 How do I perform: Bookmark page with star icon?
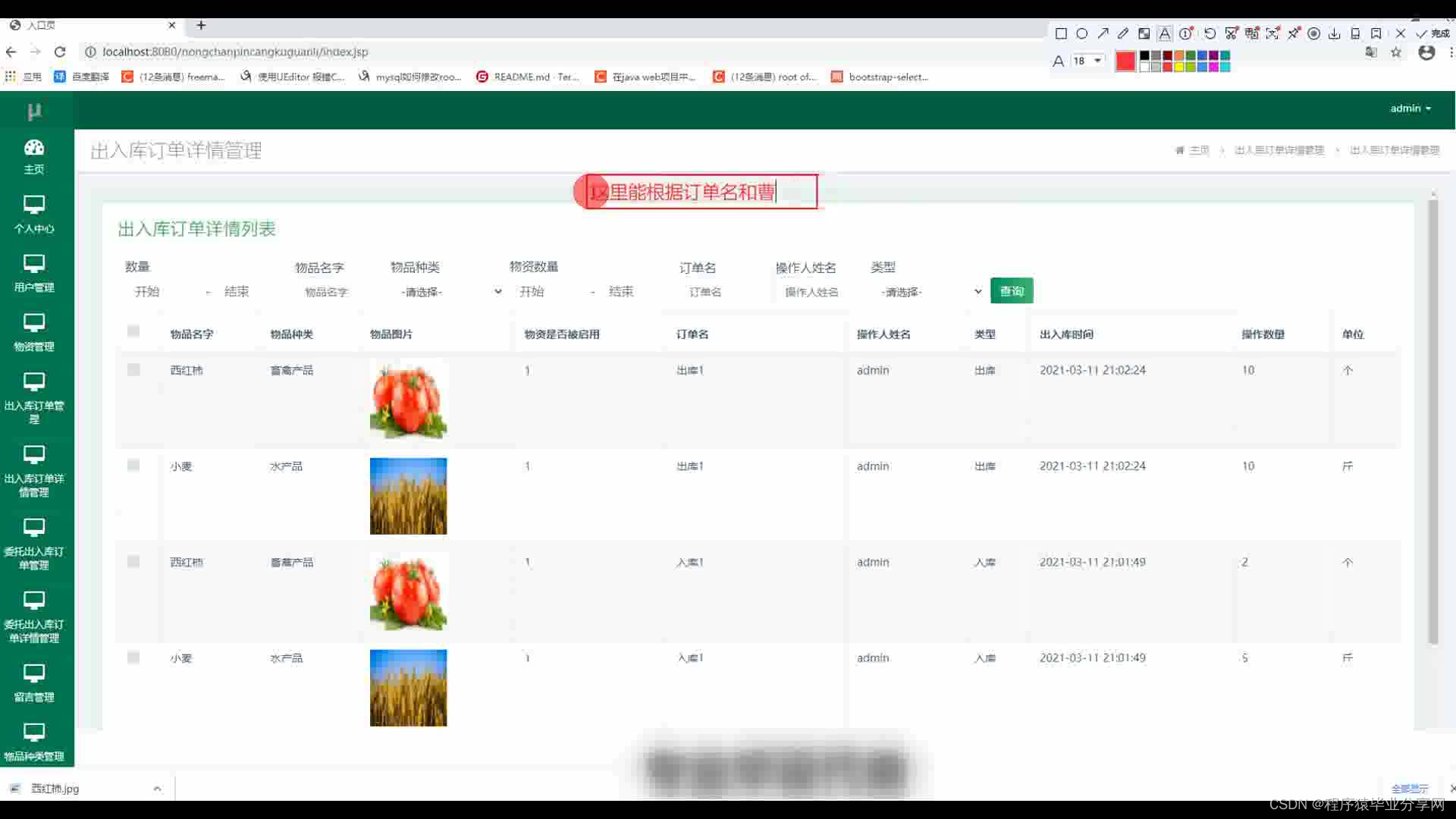pyautogui.click(x=1396, y=52)
